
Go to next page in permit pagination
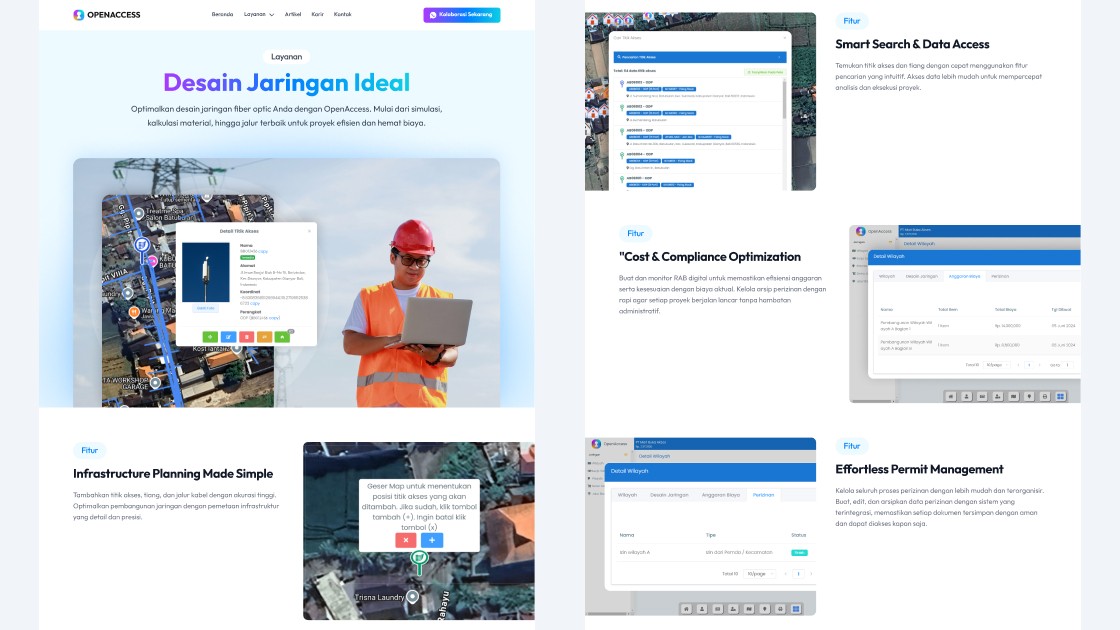tap(811, 574)
